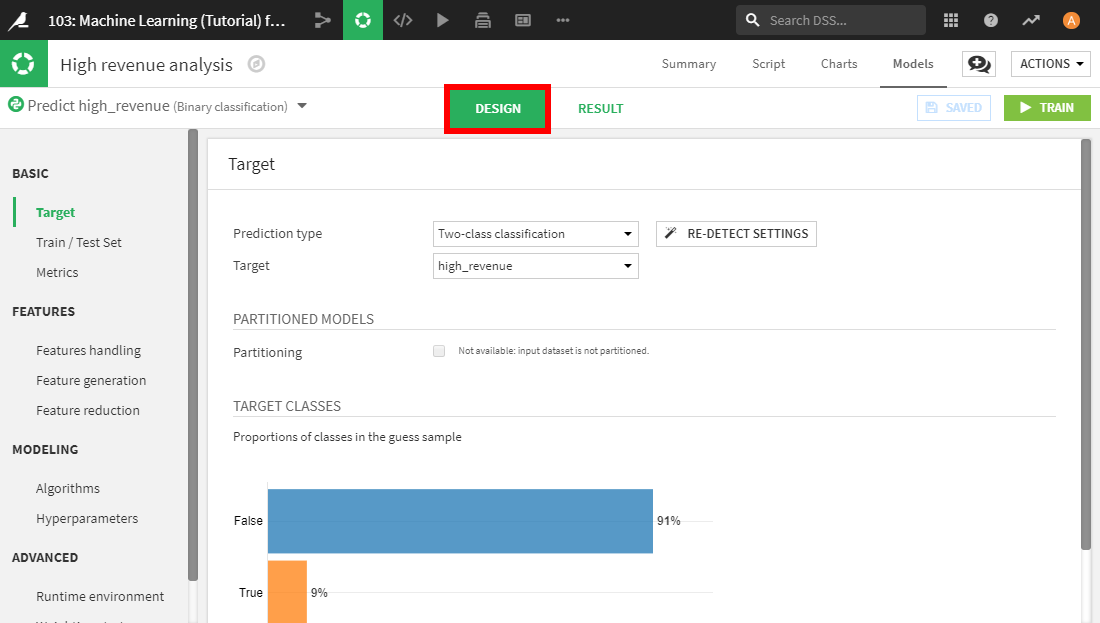Click the compass icon next to title
This screenshot has height=623, width=1100.
[x=257, y=65]
